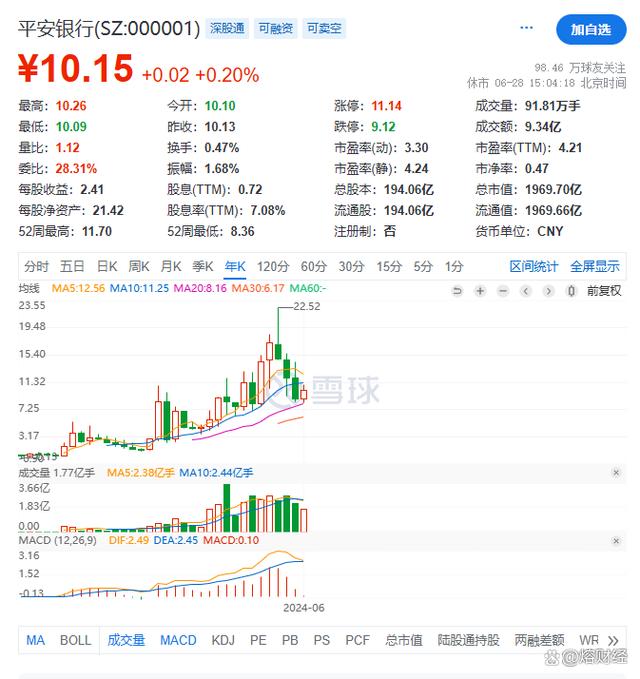The image size is (640, 679).
Task: Toggle the 陆股通持股 indicator
Action: click(469, 640)
